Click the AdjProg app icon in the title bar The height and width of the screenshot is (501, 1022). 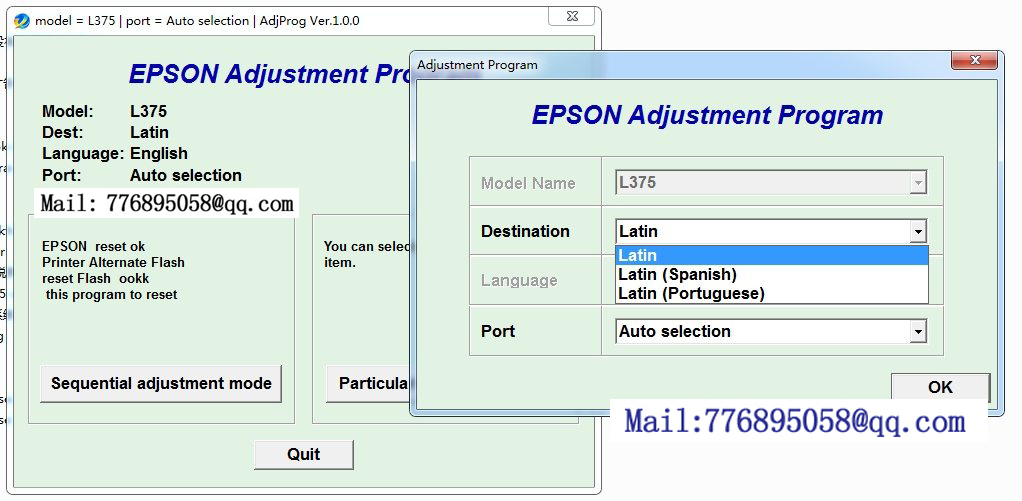click(22, 21)
